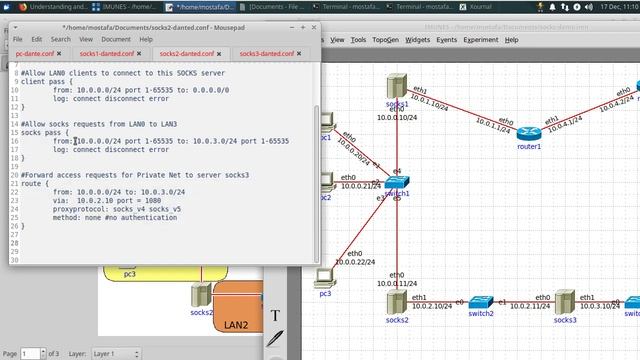
Task: Close the socks1-danted.conf tab
Action: (139, 53)
